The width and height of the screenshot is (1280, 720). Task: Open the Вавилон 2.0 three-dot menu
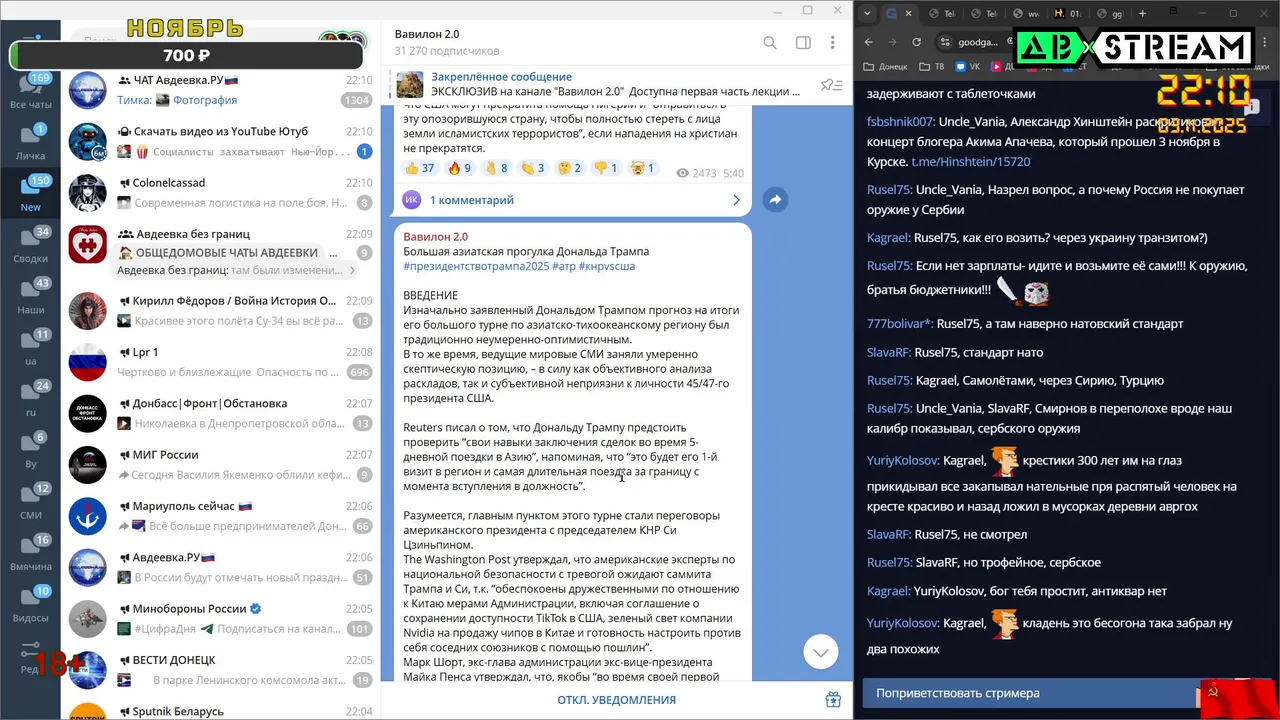coord(832,43)
